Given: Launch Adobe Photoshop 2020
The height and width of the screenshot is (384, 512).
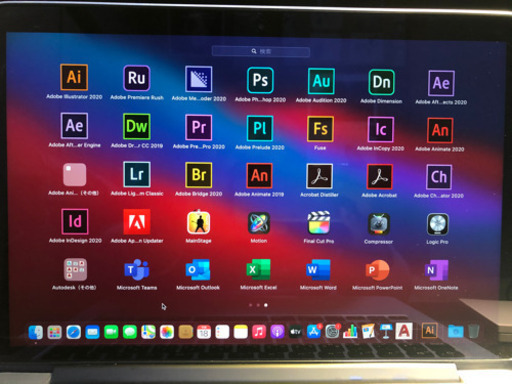Looking at the screenshot, I should click(x=260, y=80).
